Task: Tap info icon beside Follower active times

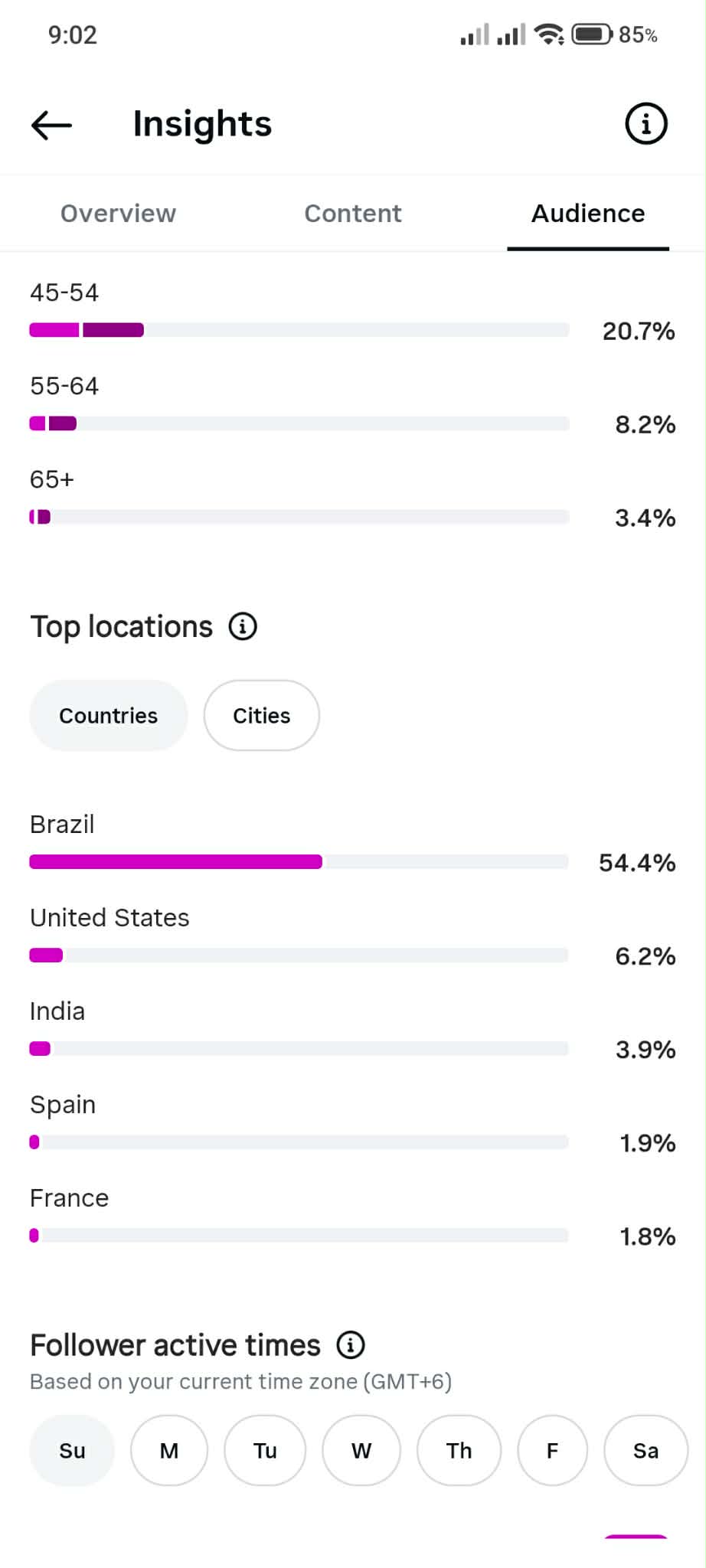Action: 351,1344
